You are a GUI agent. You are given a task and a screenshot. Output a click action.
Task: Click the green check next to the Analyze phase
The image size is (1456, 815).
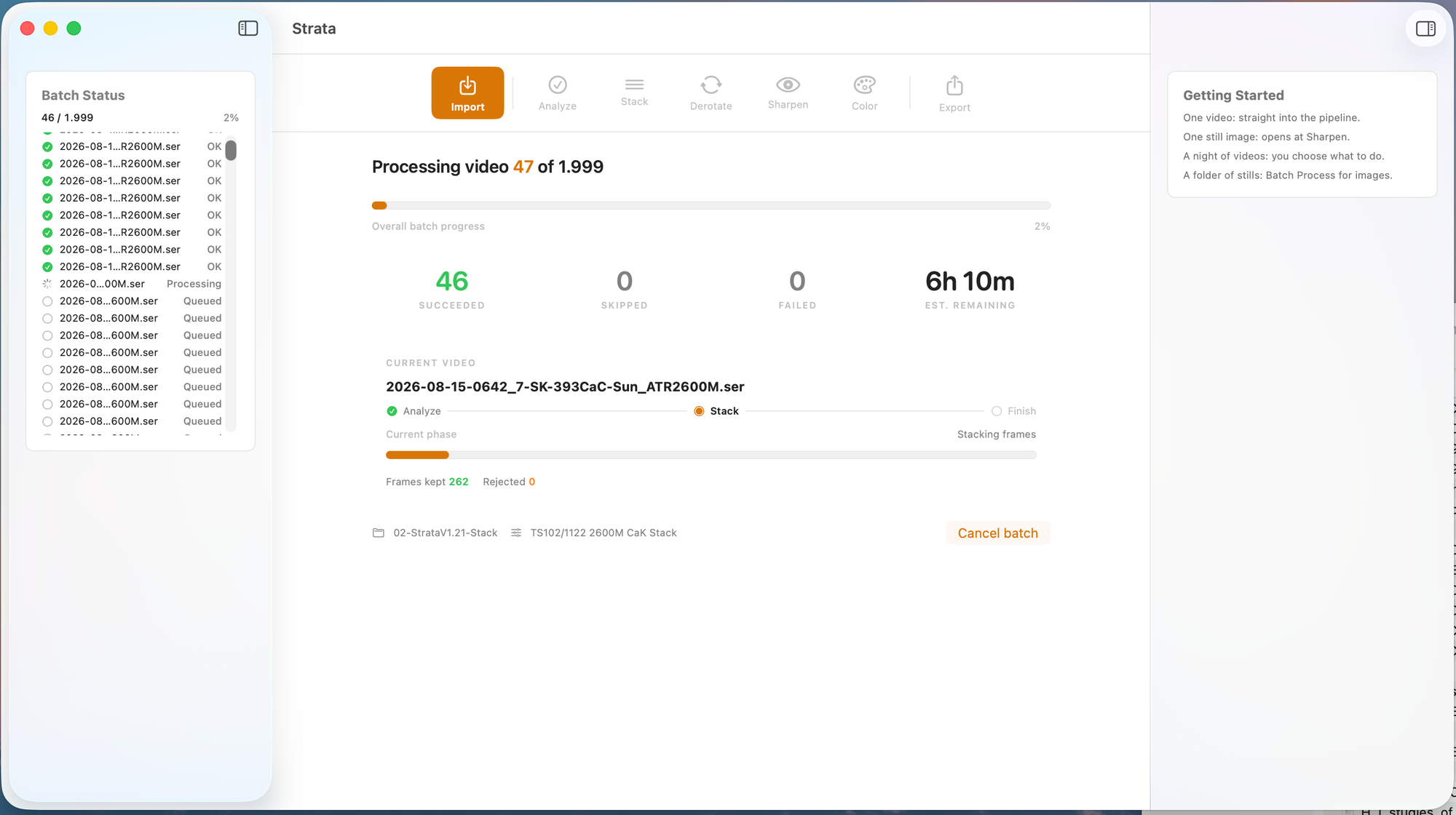[x=392, y=411]
